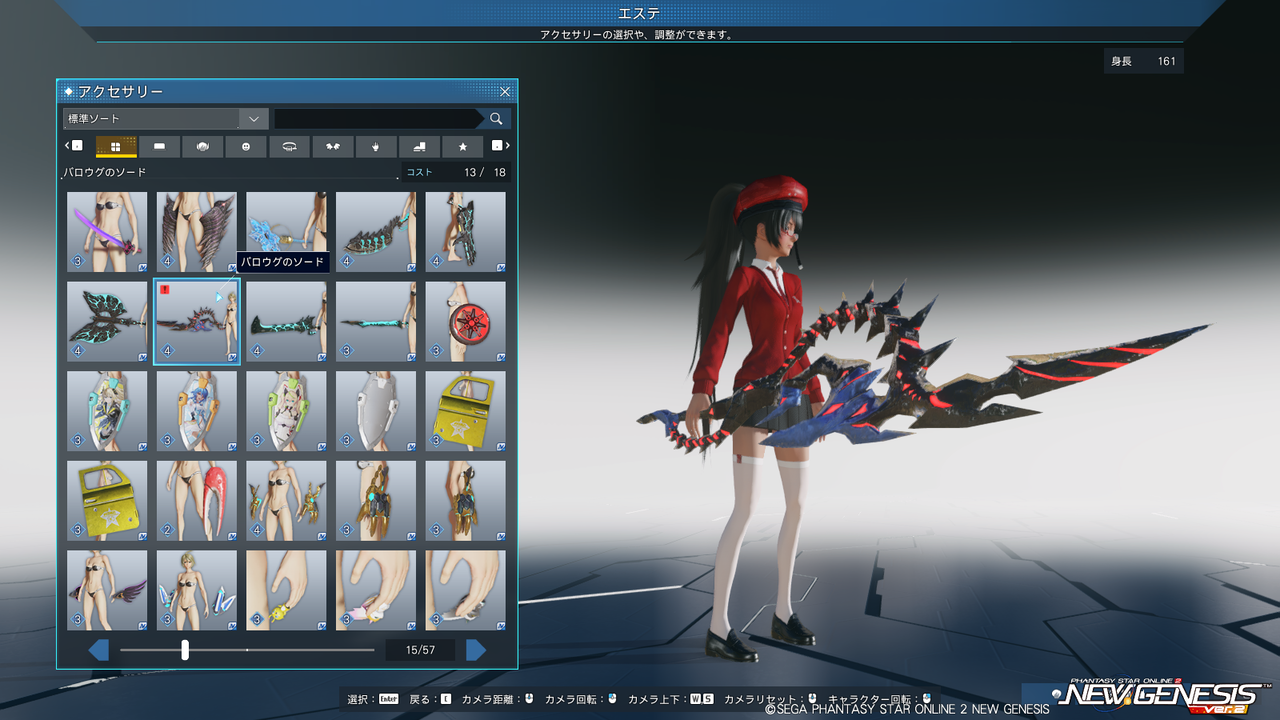Switch to the face accessories tab

(x=246, y=146)
